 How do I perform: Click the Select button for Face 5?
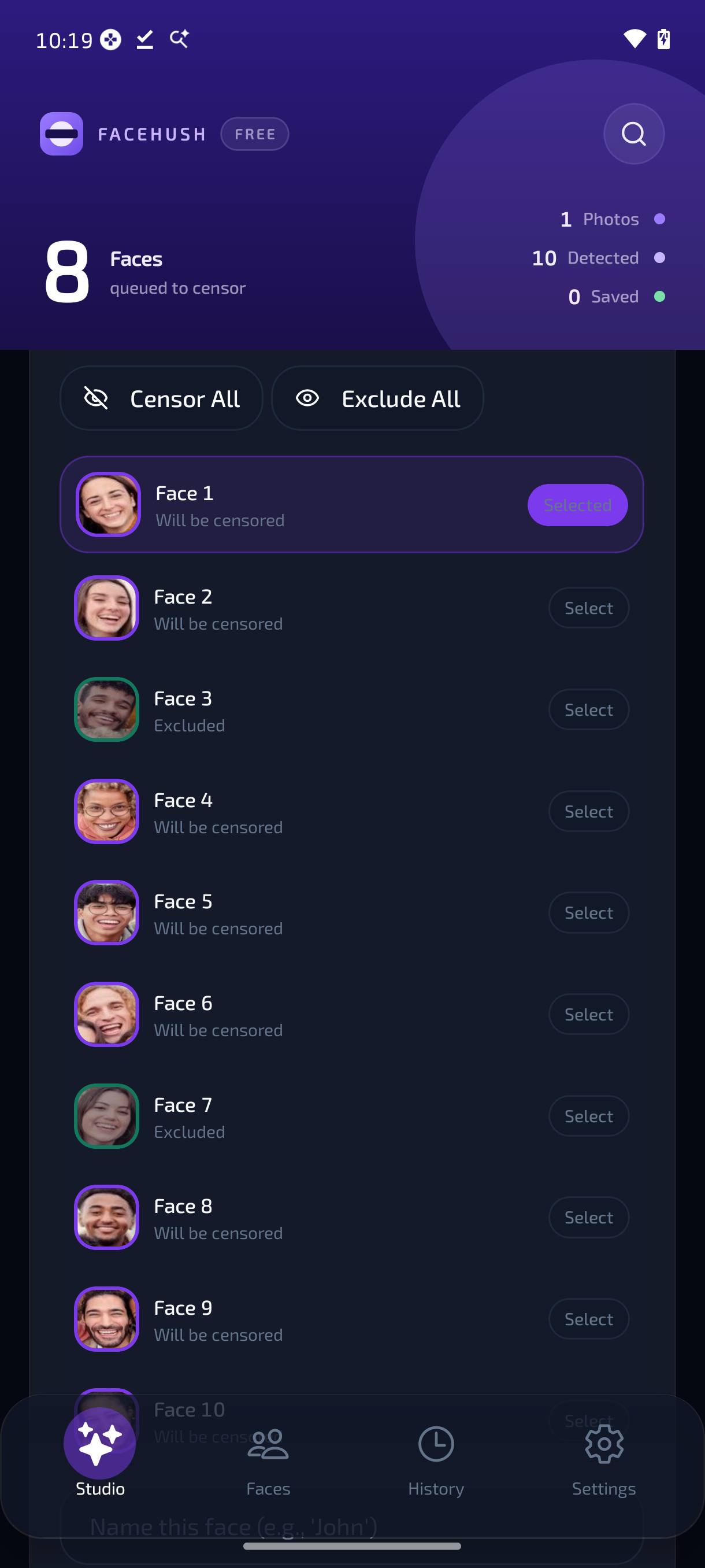[x=588, y=913]
